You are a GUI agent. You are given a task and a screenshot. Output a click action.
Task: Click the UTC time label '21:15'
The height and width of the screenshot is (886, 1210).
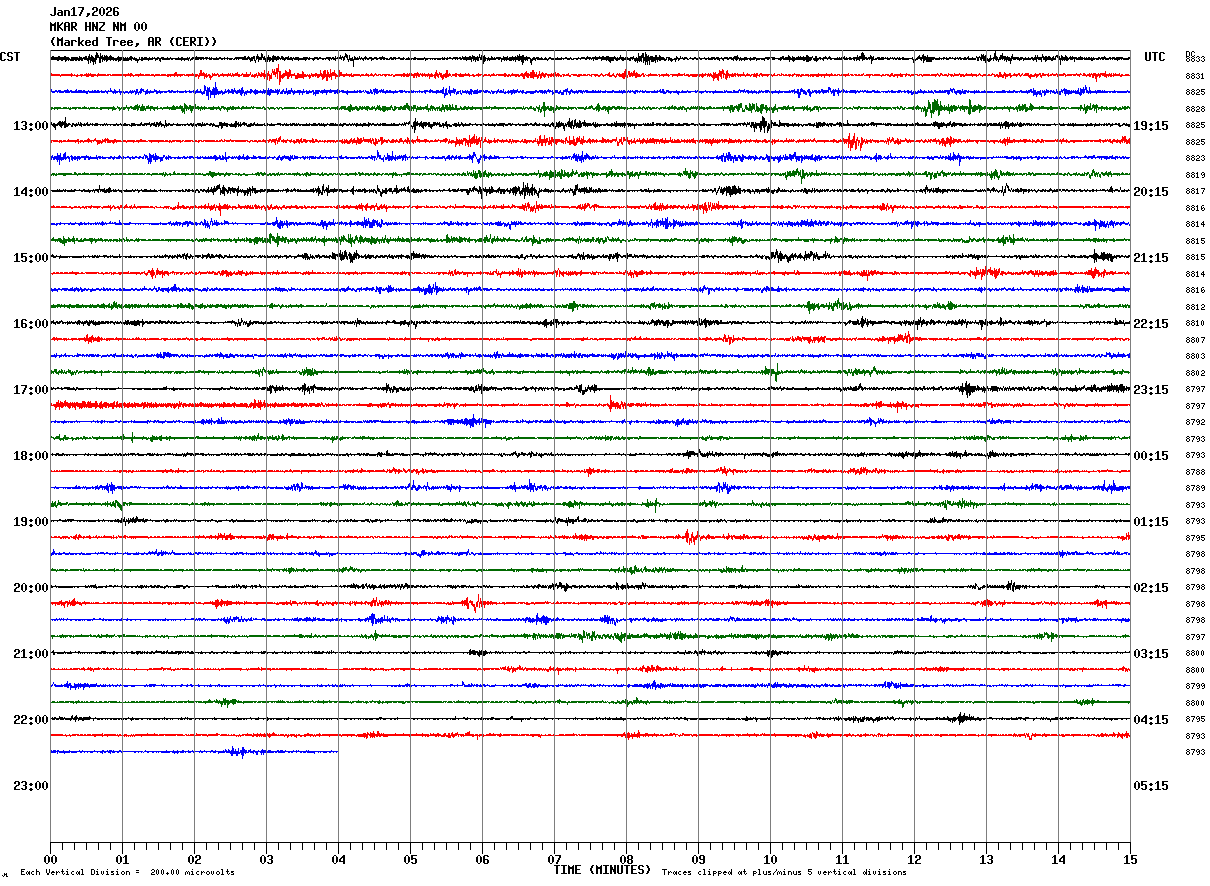[1151, 258]
